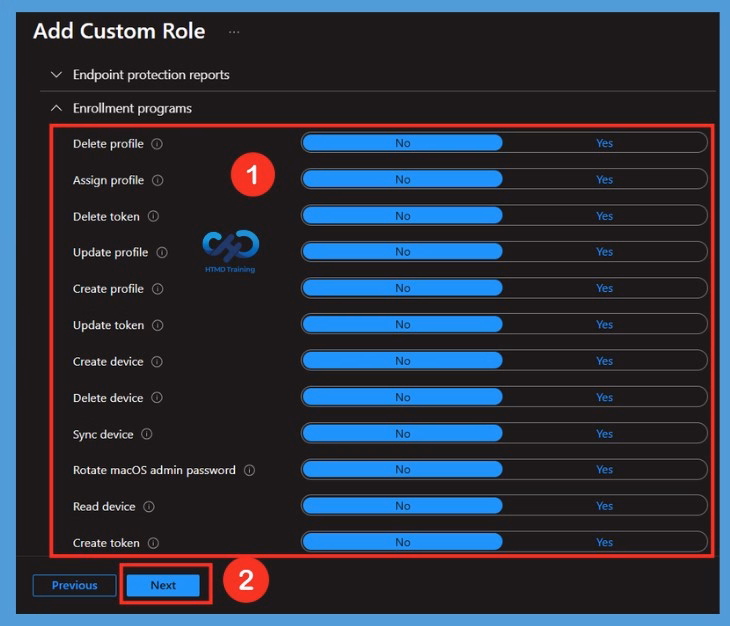The image size is (730, 626).
Task: Set Update profile to Yes
Action: [604, 252]
